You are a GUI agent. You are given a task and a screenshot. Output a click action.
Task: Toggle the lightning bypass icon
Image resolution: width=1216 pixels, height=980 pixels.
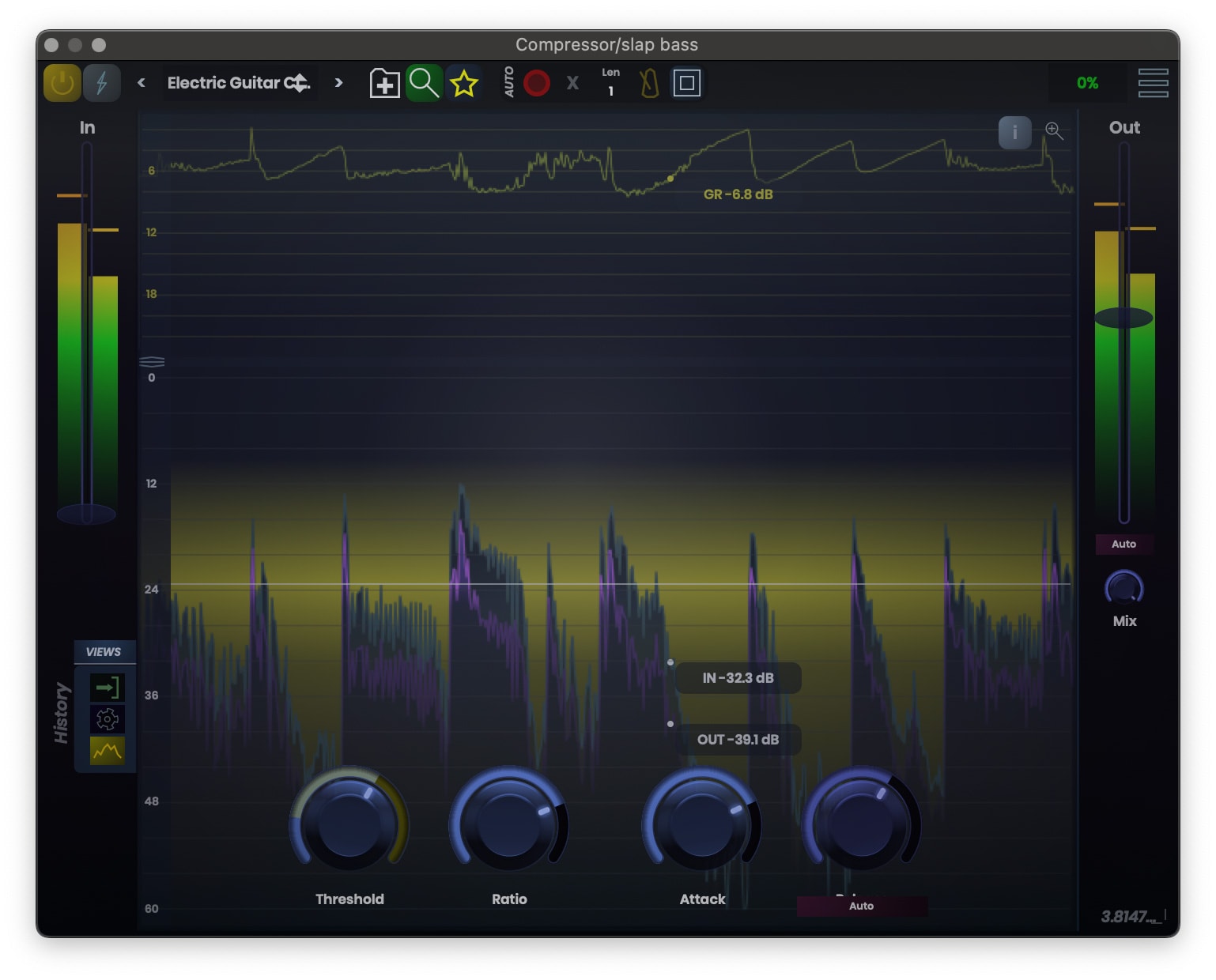(101, 82)
